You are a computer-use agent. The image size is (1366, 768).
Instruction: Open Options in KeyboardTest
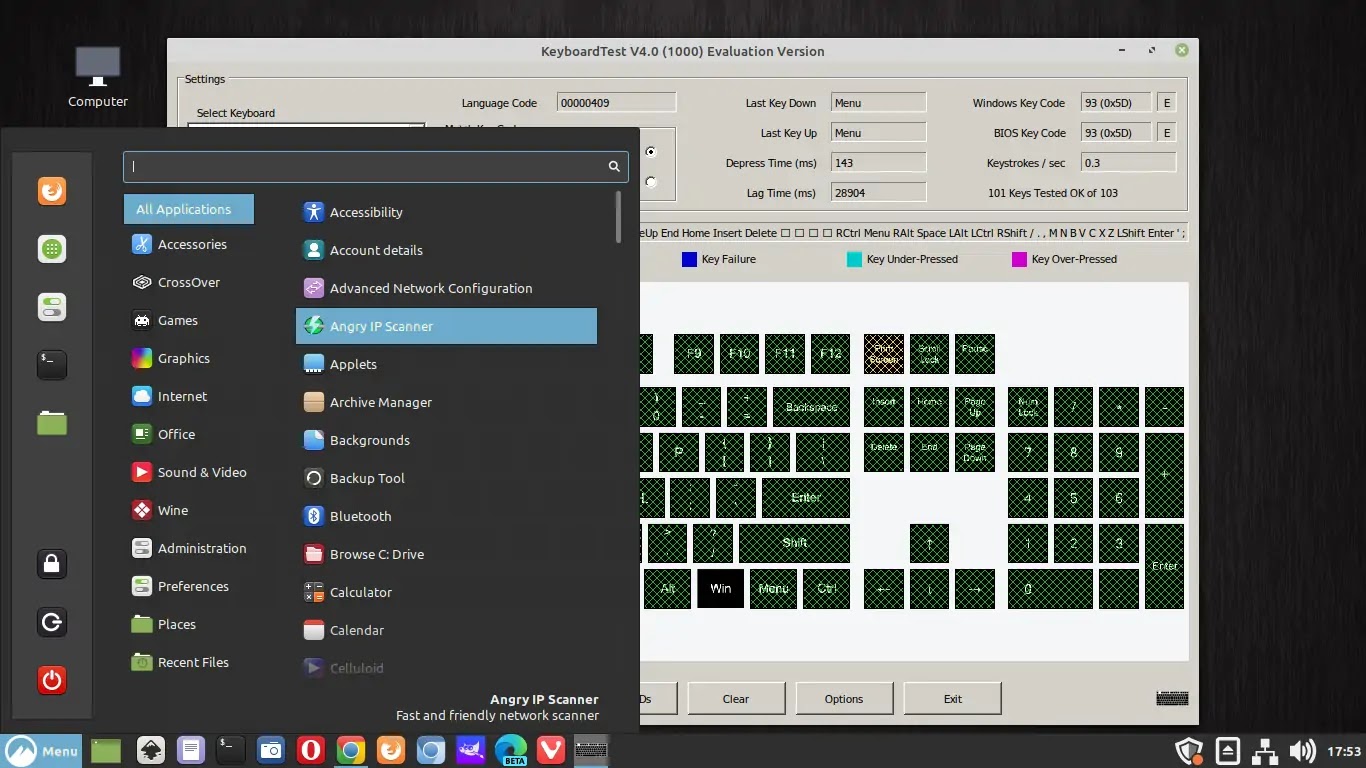click(844, 698)
